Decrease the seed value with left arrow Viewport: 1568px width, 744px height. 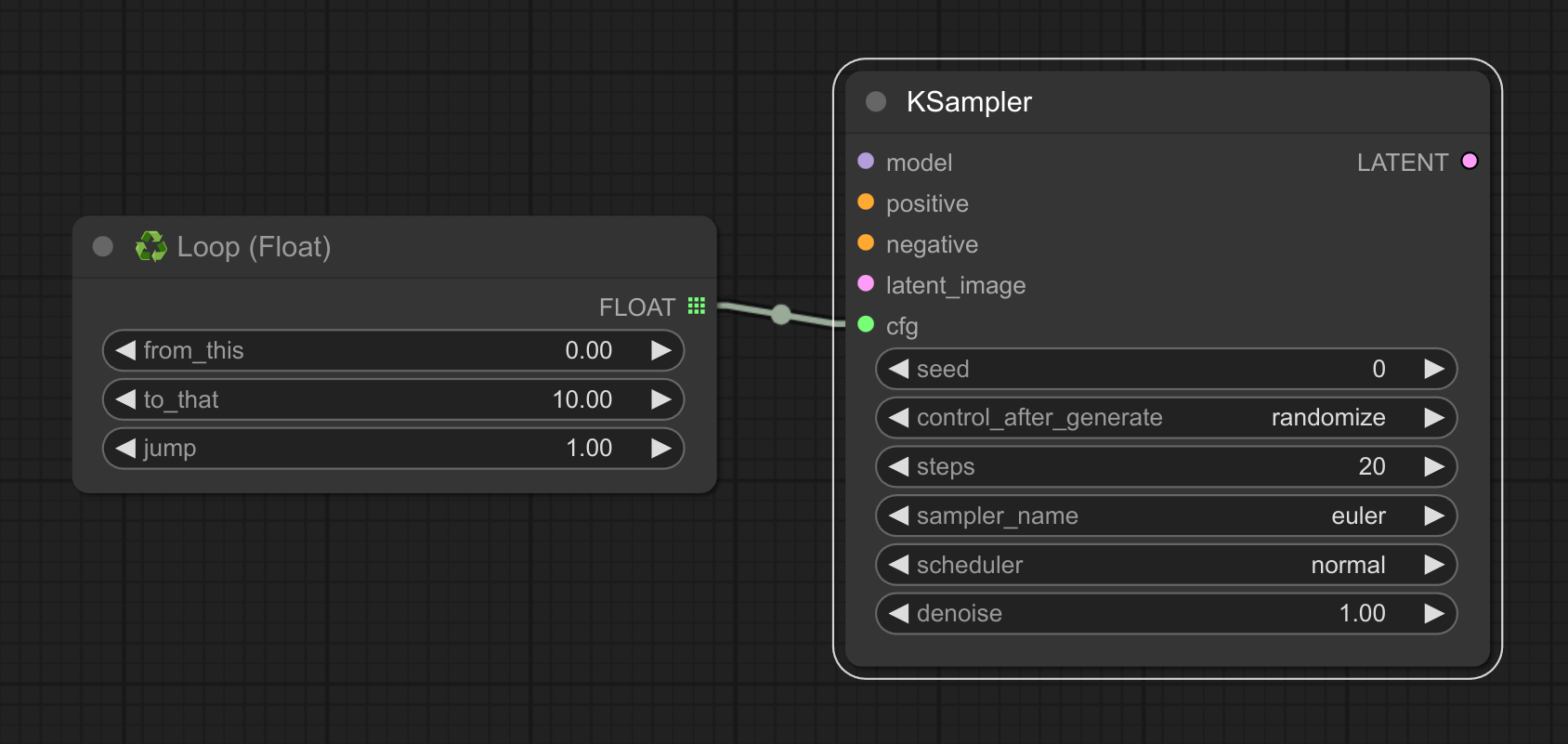[x=898, y=369]
